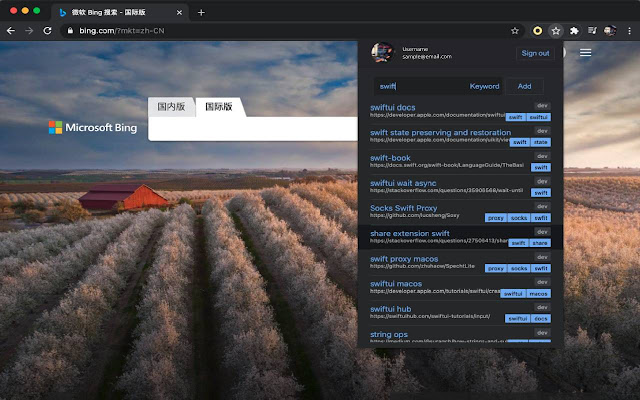Click the browser forward arrow

click(29, 31)
